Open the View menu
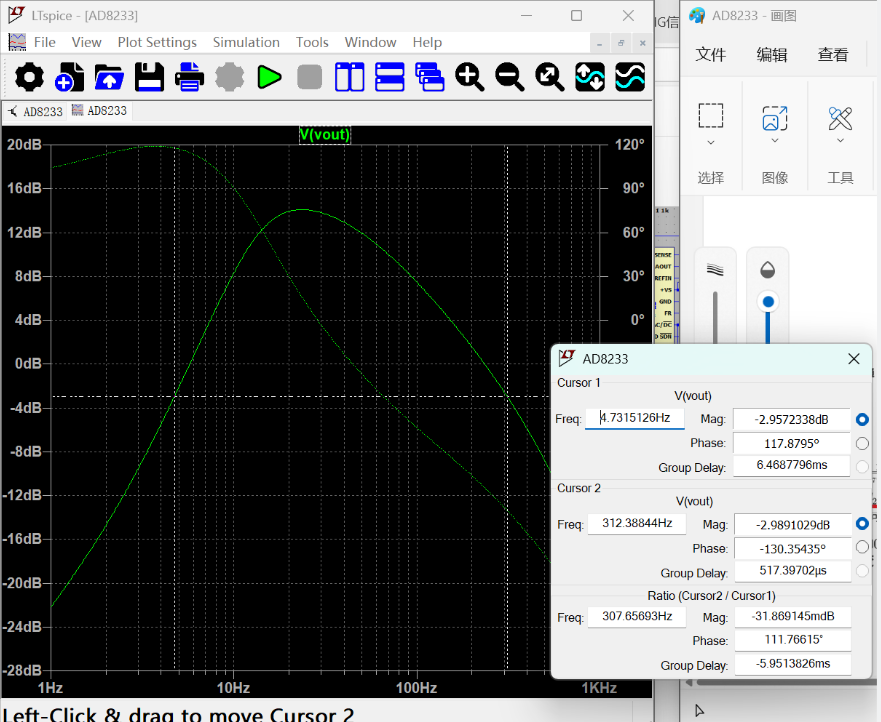Image resolution: width=881 pixels, height=722 pixels. tap(87, 42)
